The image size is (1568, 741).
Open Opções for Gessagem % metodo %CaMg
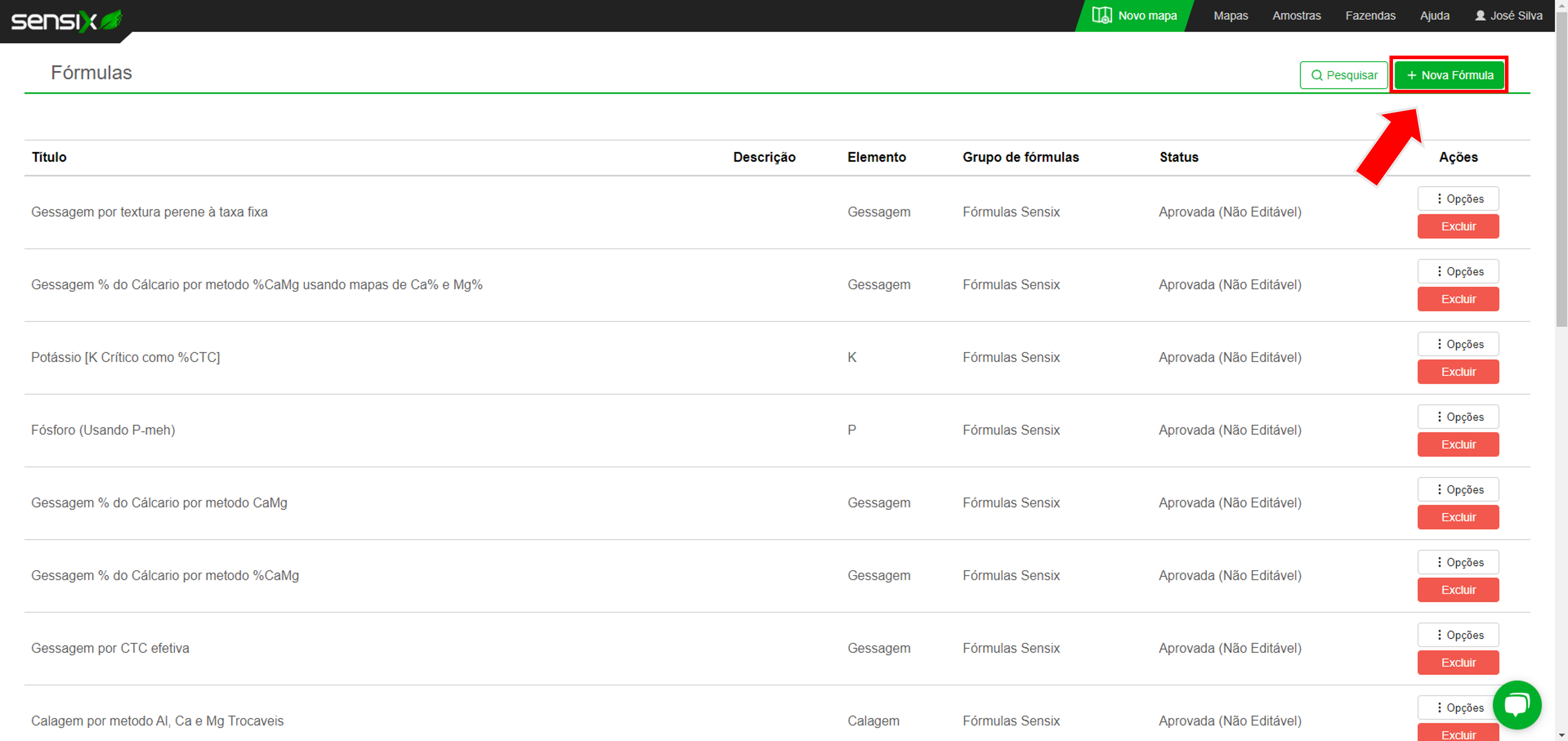pos(1458,562)
